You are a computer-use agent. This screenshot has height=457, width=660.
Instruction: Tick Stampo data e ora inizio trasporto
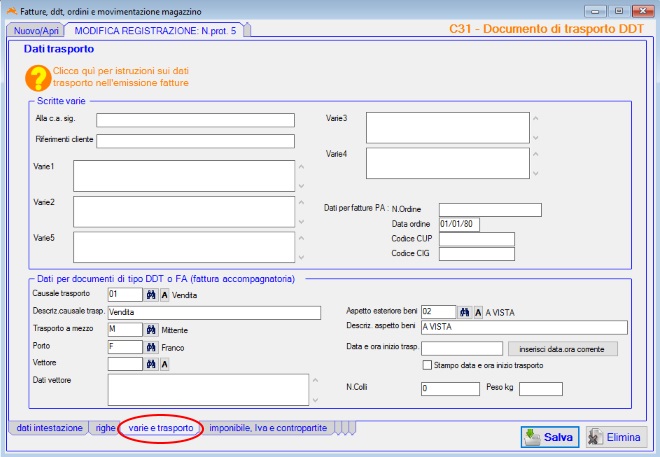pyautogui.click(x=427, y=365)
